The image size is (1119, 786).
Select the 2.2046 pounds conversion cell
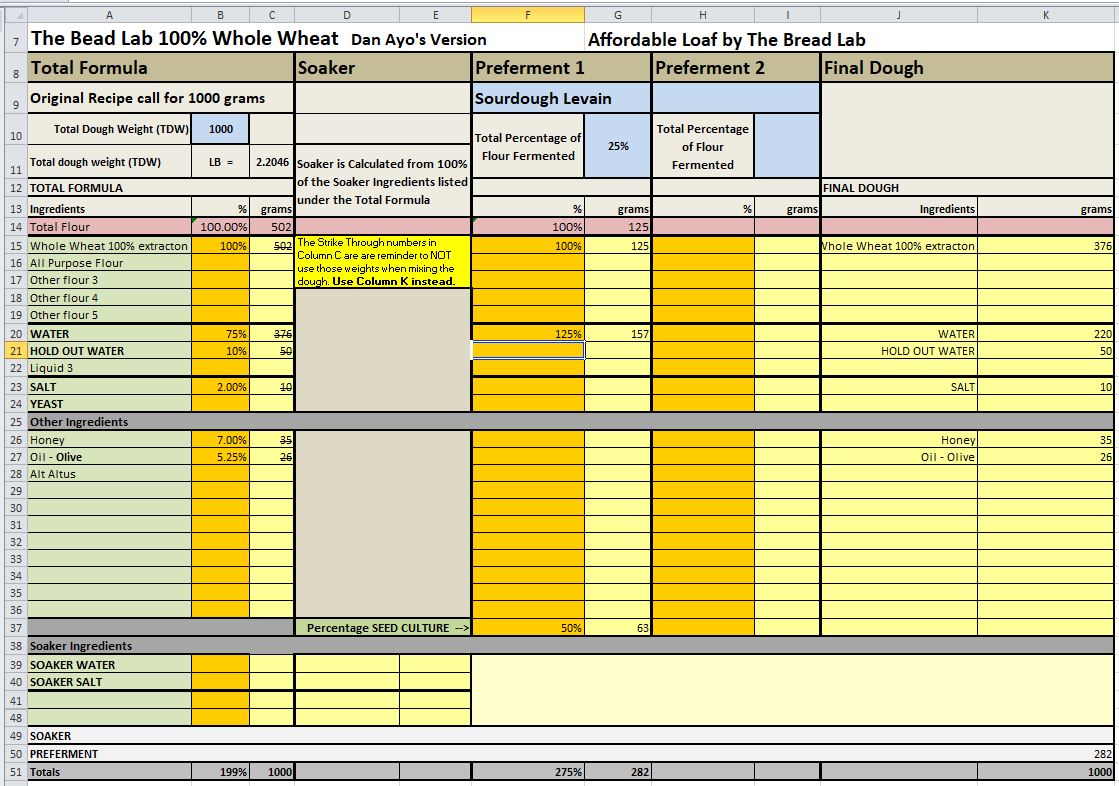pos(271,162)
